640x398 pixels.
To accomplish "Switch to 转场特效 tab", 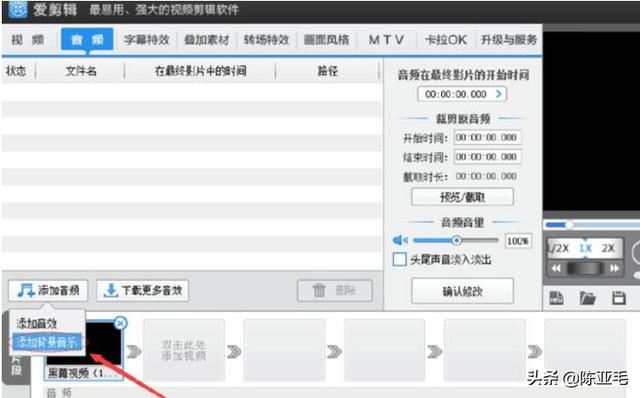I will click(x=266, y=40).
